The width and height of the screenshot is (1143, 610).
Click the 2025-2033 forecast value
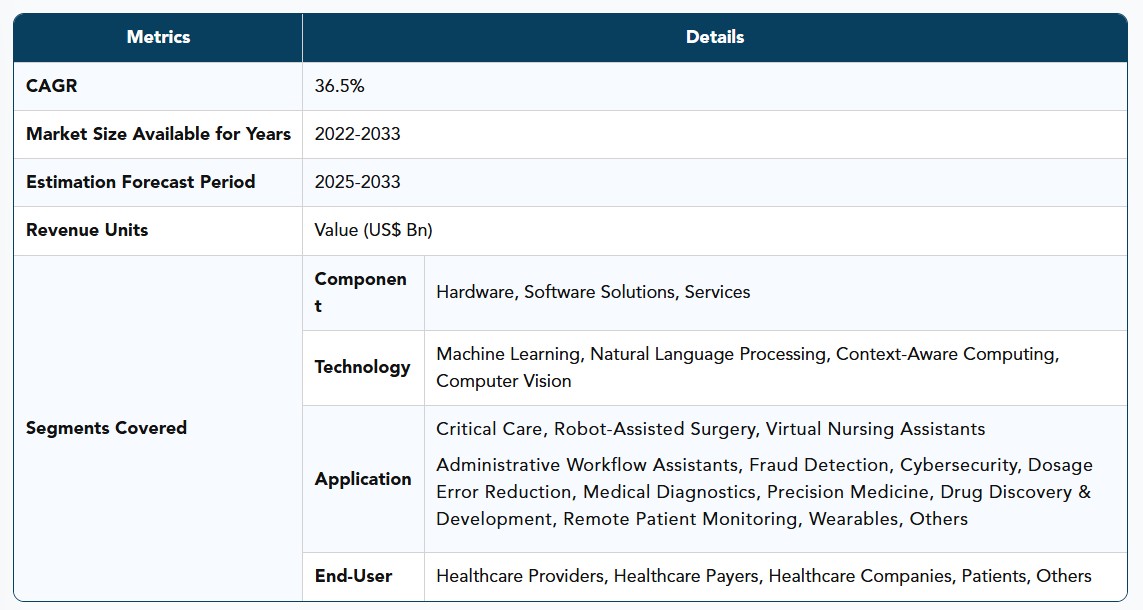357,182
